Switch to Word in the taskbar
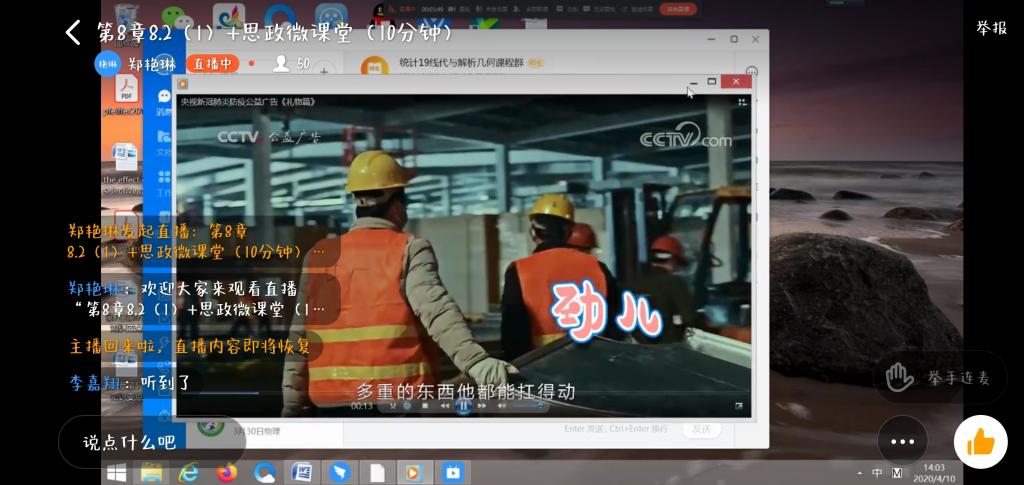The height and width of the screenshot is (485, 1024). [302, 472]
